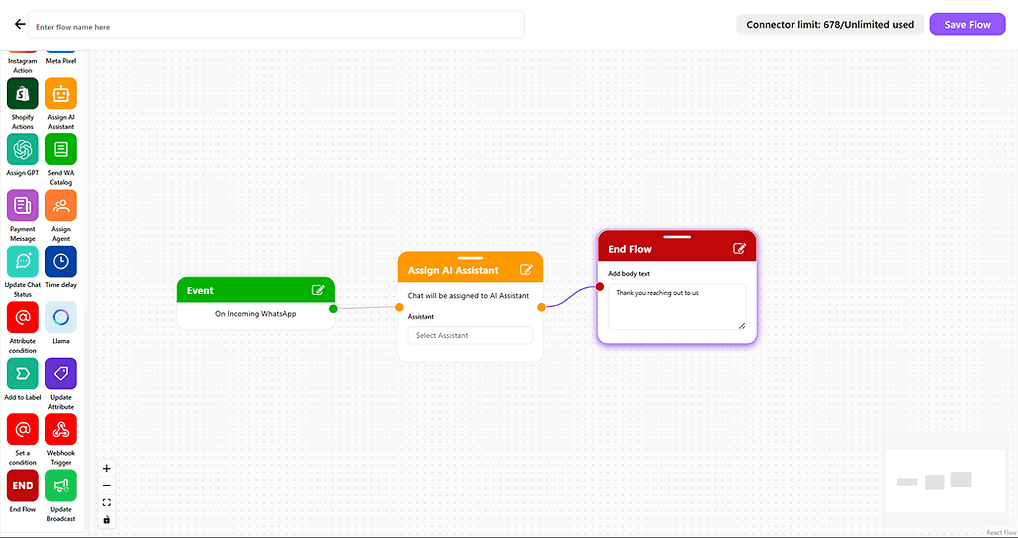Select the Payment Message icon

point(23,205)
